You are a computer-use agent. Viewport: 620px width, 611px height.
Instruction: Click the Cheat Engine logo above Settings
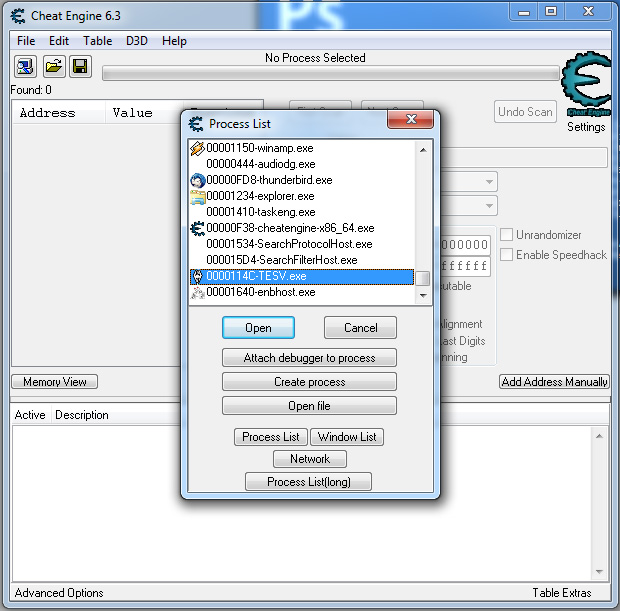(x=586, y=84)
